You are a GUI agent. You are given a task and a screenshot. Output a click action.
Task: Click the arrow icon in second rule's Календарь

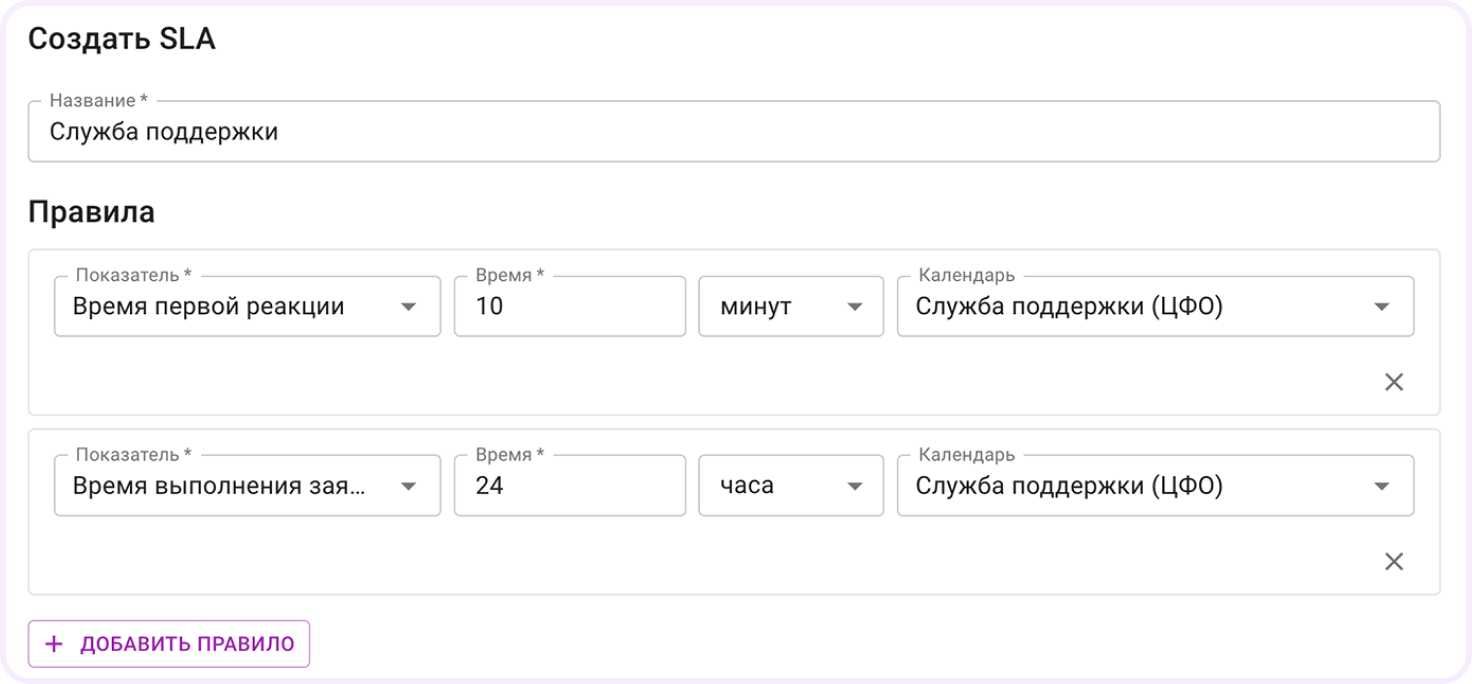(1382, 486)
